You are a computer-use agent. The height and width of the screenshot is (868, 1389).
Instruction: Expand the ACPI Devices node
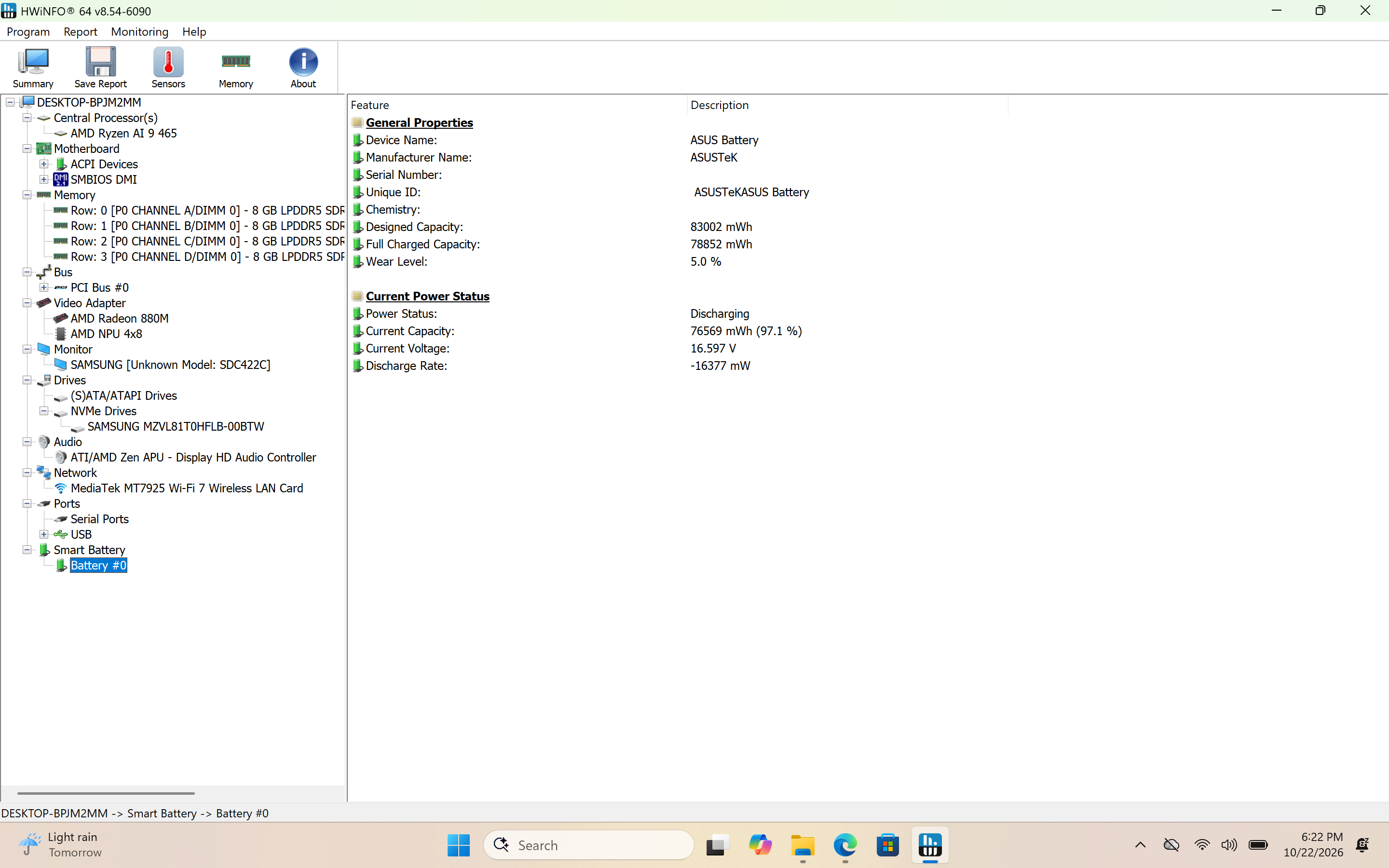click(43, 164)
